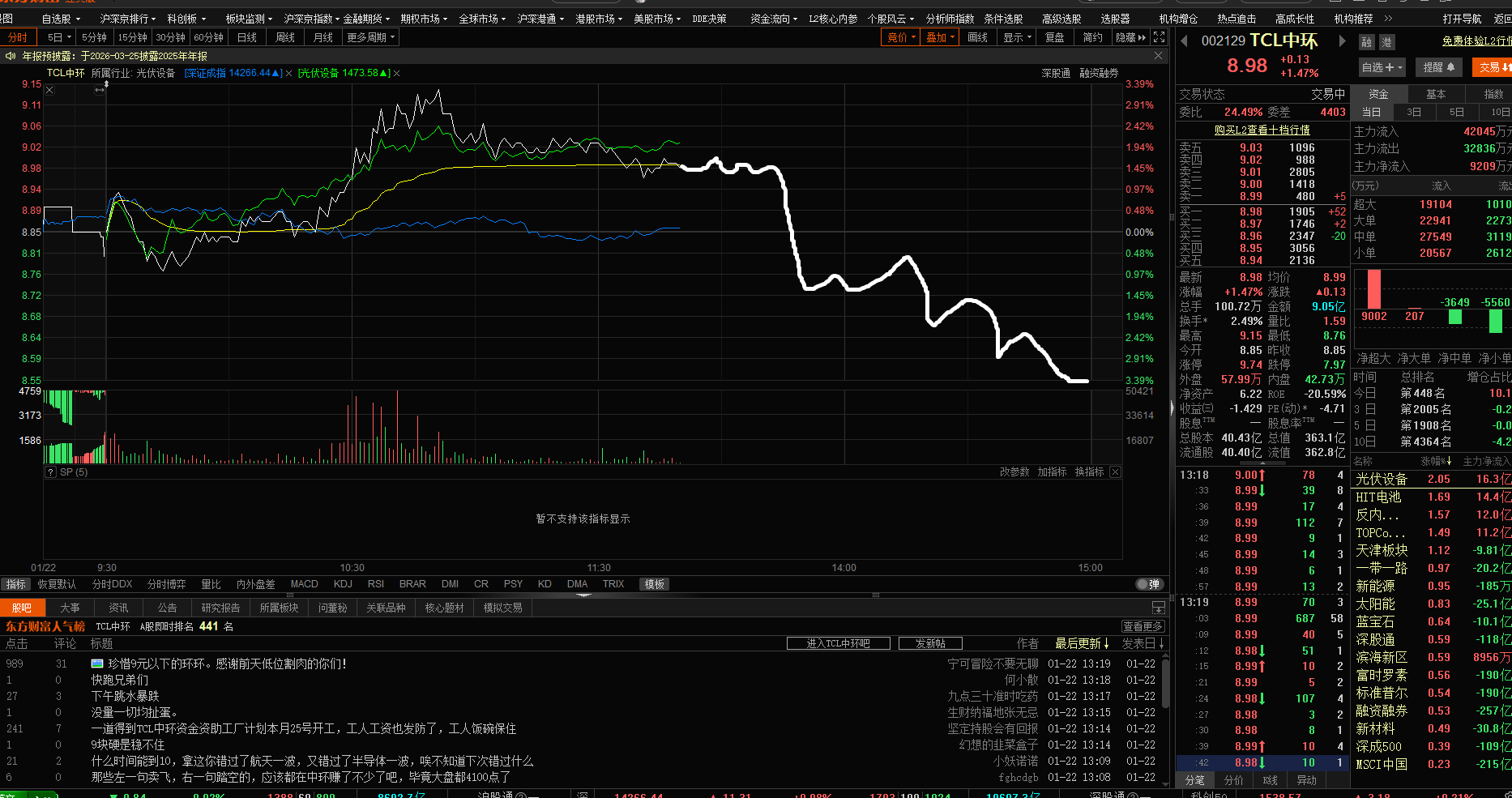
Task: Click the speaker icon beside 年报预披露 notice
Action: tap(11, 56)
